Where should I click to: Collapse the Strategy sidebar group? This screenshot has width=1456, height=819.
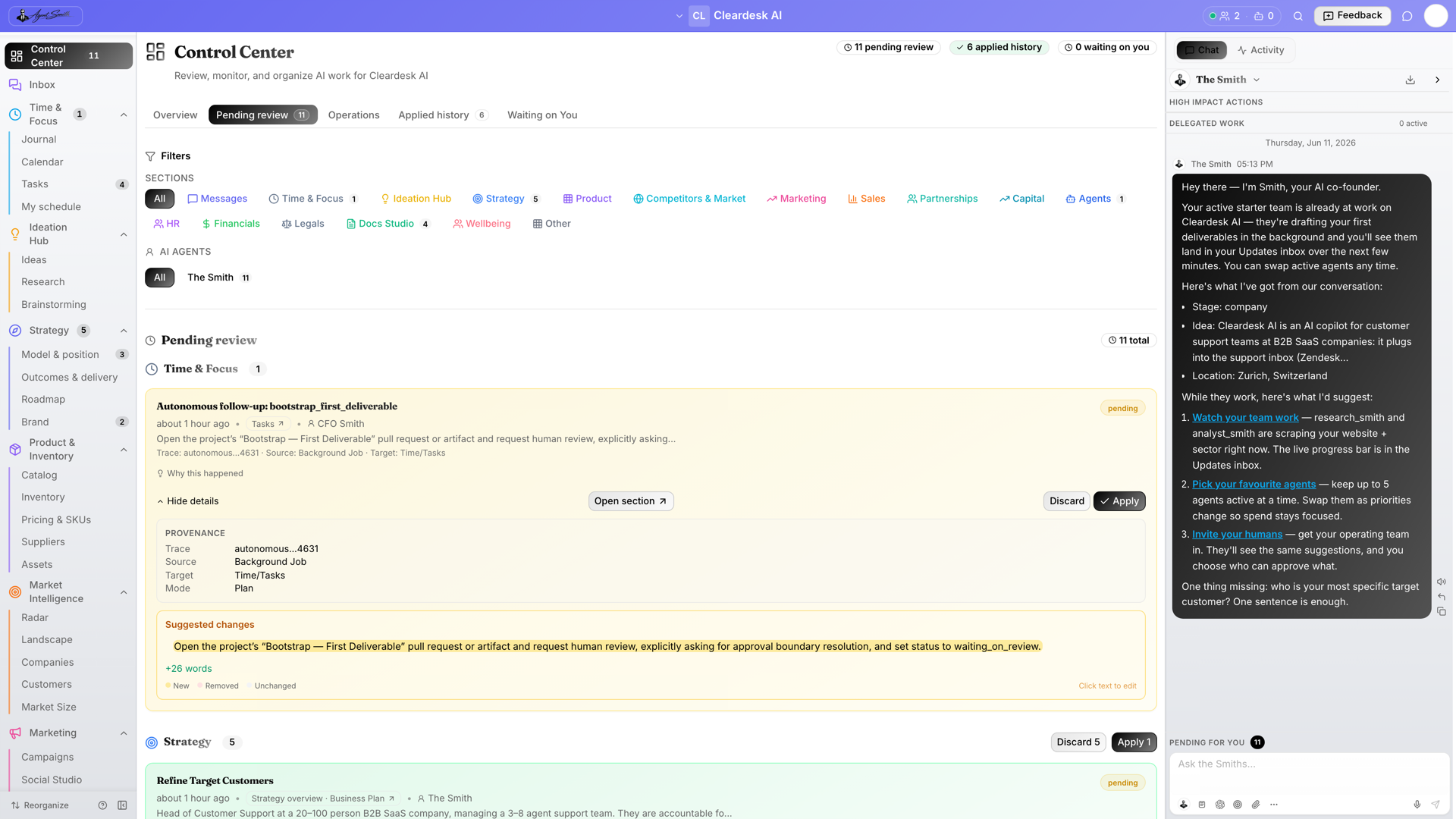[x=124, y=331]
